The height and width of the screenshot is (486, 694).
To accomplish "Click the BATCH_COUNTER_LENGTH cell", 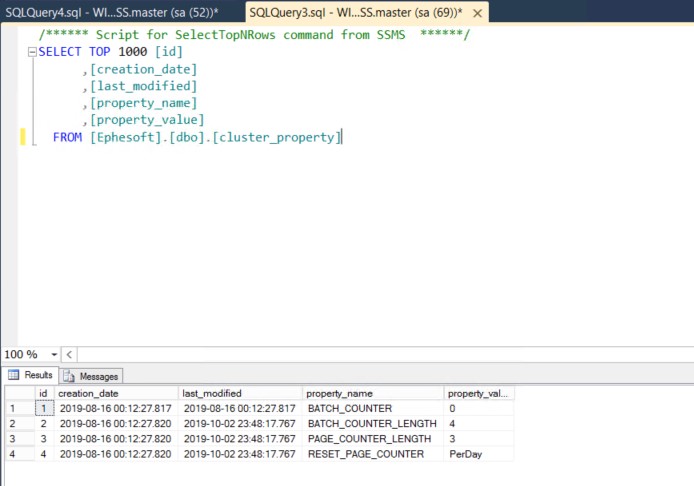I will pos(373,424).
